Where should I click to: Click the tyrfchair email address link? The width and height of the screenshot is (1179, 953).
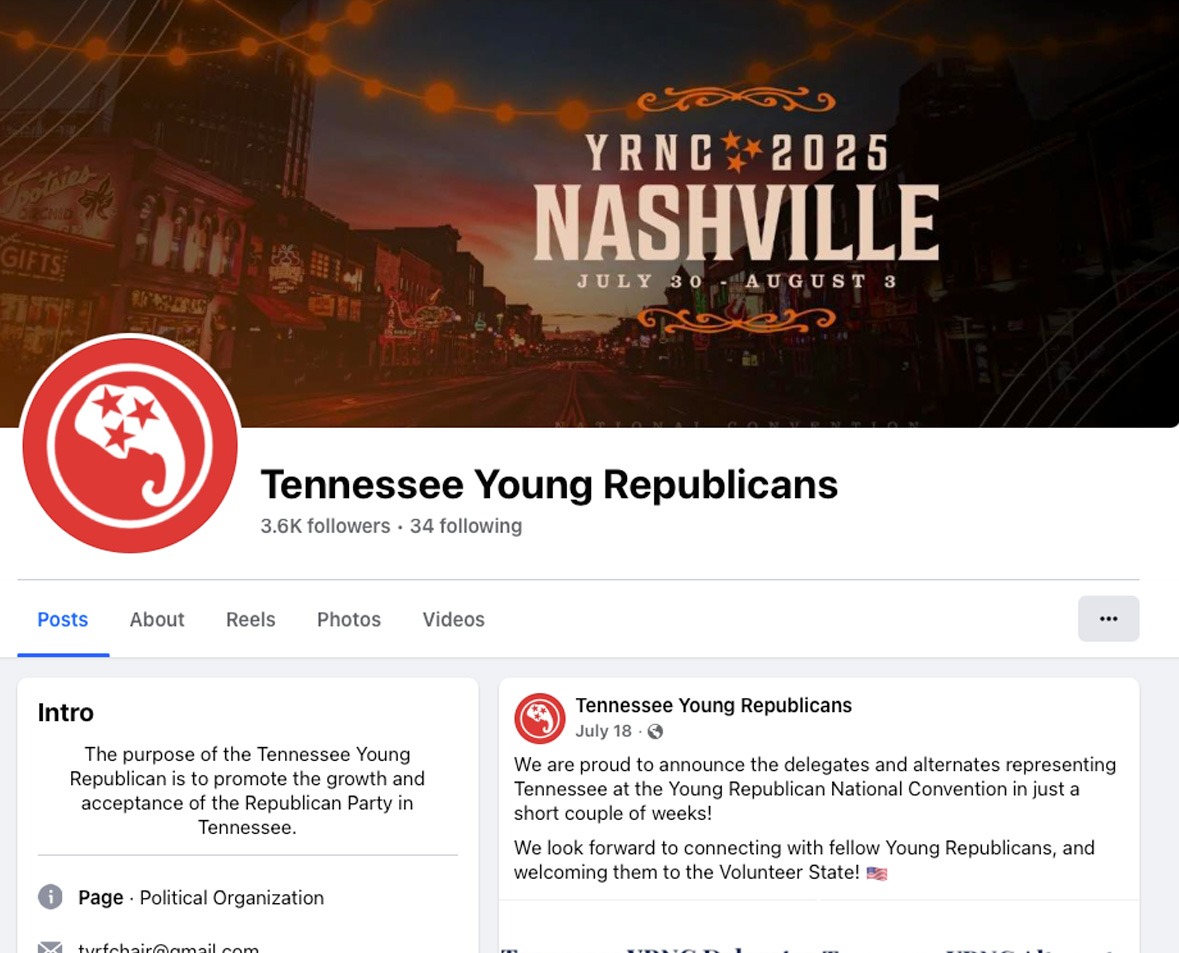[x=168, y=947]
